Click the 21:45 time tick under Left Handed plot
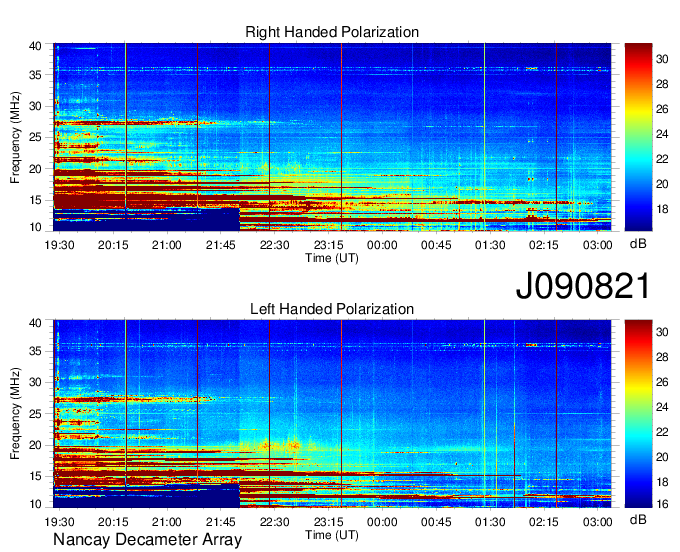 click(220, 522)
